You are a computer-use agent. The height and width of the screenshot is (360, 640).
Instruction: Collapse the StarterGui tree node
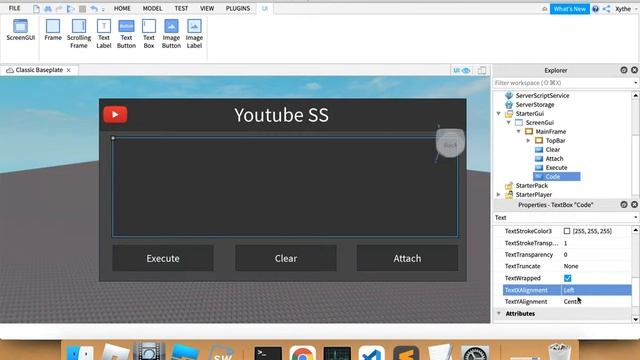click(x=499, y=113)
